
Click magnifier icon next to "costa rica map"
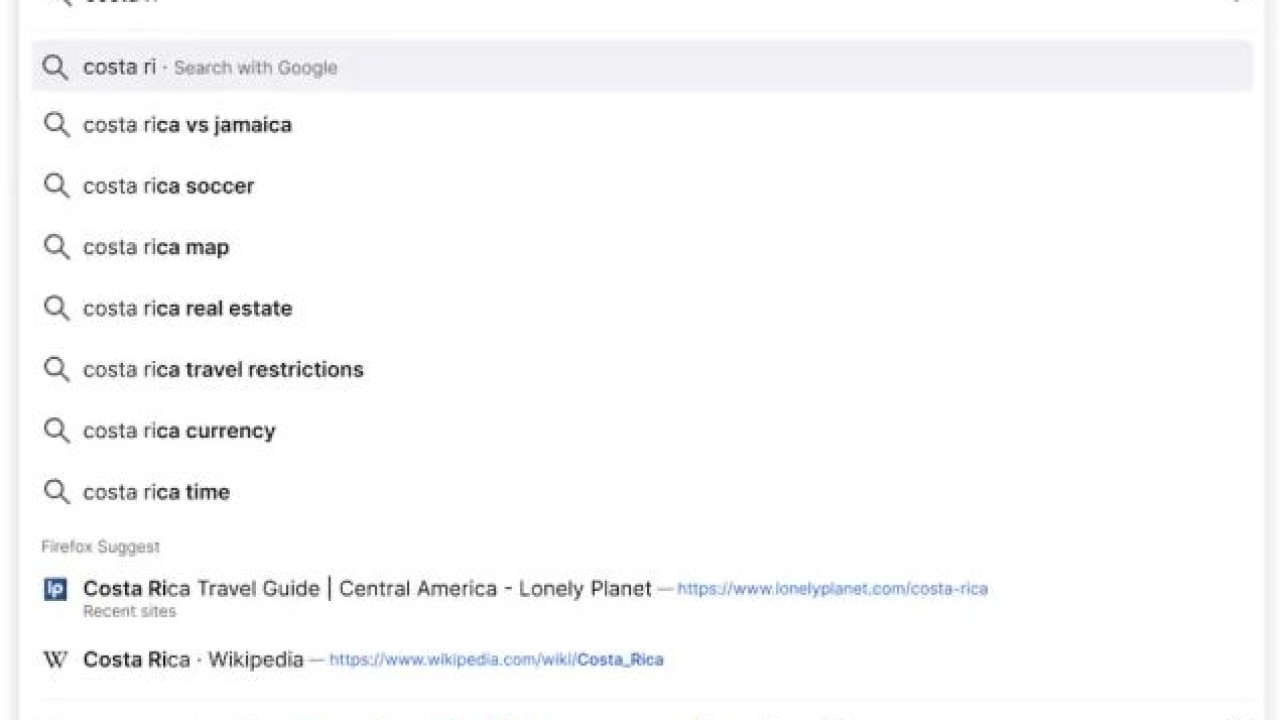tap(56, 247)
